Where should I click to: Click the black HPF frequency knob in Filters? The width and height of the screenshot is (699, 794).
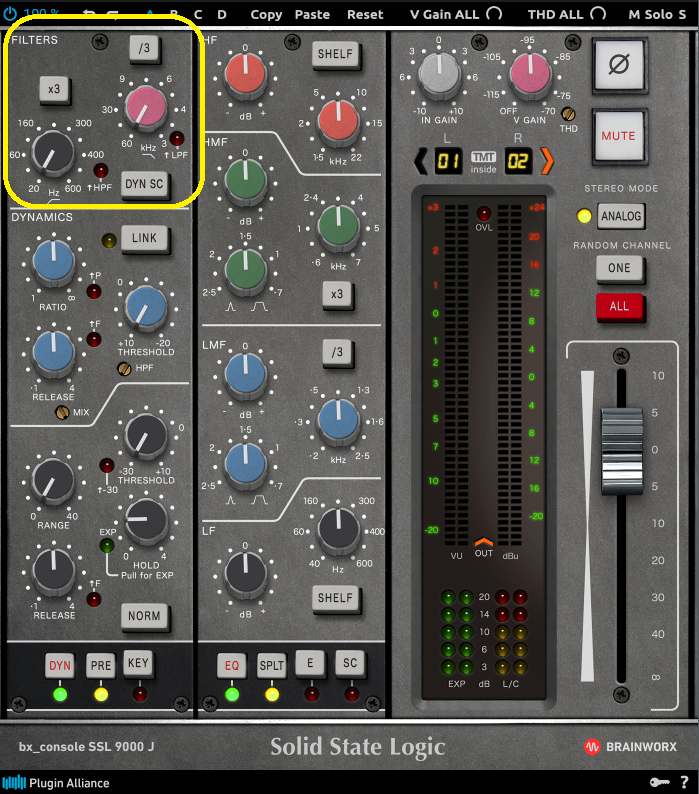pyautogui.click(x=53, y=153)
